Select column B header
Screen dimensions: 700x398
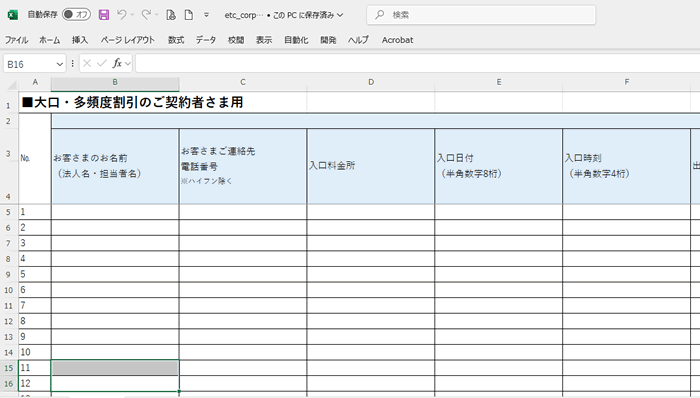point(115,82)
